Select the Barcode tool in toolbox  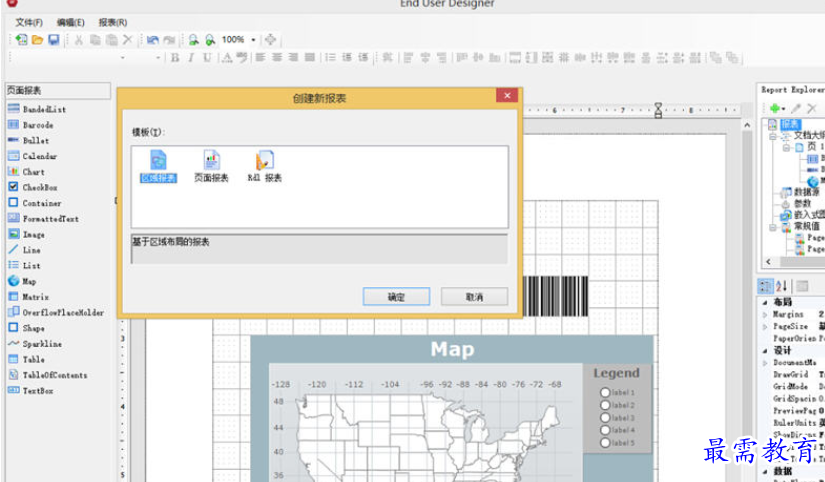coord(38,125)
